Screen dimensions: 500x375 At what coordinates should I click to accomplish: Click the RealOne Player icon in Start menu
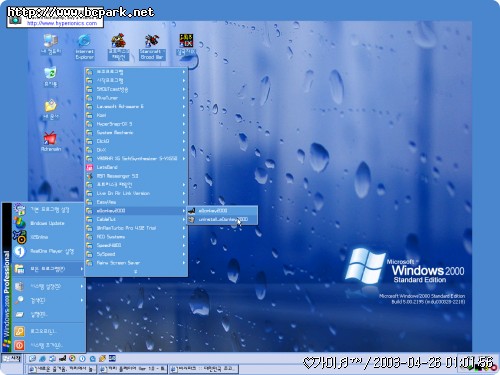19,251
